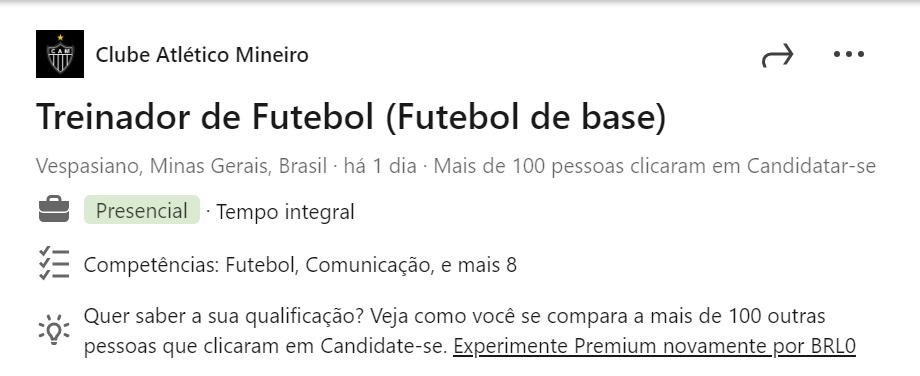920x376 pixels.
Task: Click the Treinador de Futebol job title
Action: (351, 116)
